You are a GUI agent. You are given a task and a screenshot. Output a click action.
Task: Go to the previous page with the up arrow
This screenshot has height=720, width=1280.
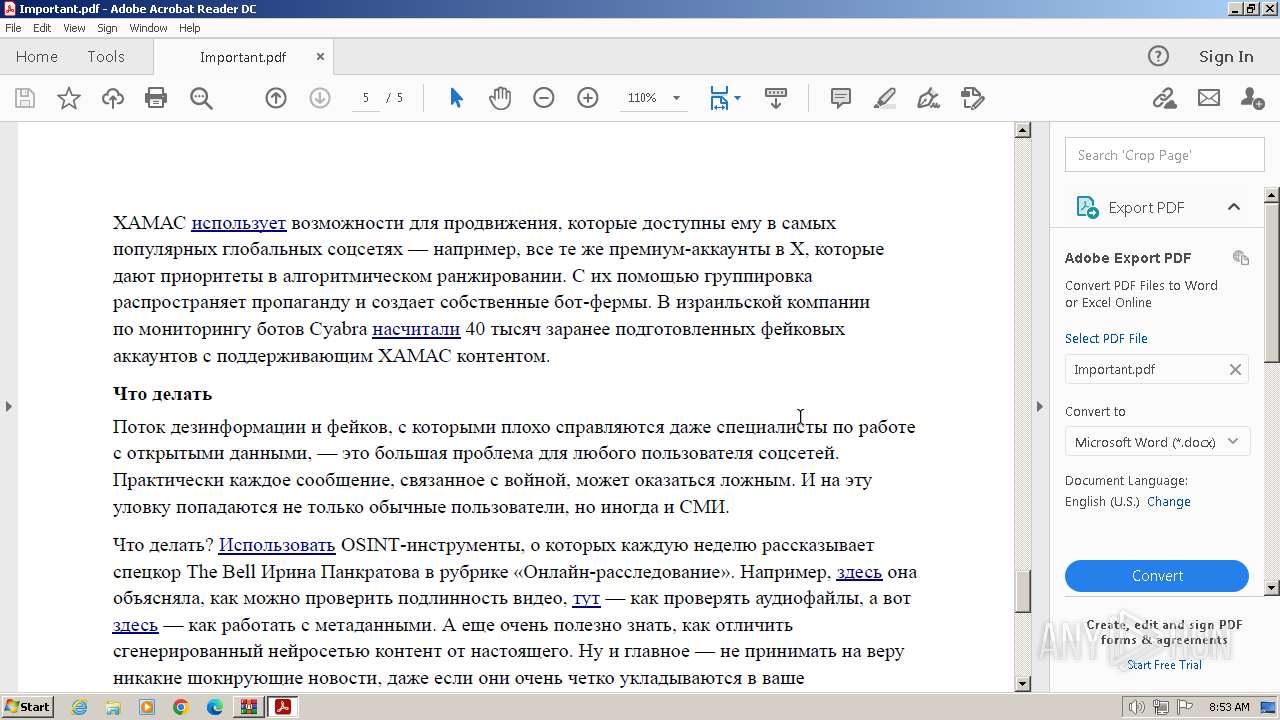coord(276,98)
